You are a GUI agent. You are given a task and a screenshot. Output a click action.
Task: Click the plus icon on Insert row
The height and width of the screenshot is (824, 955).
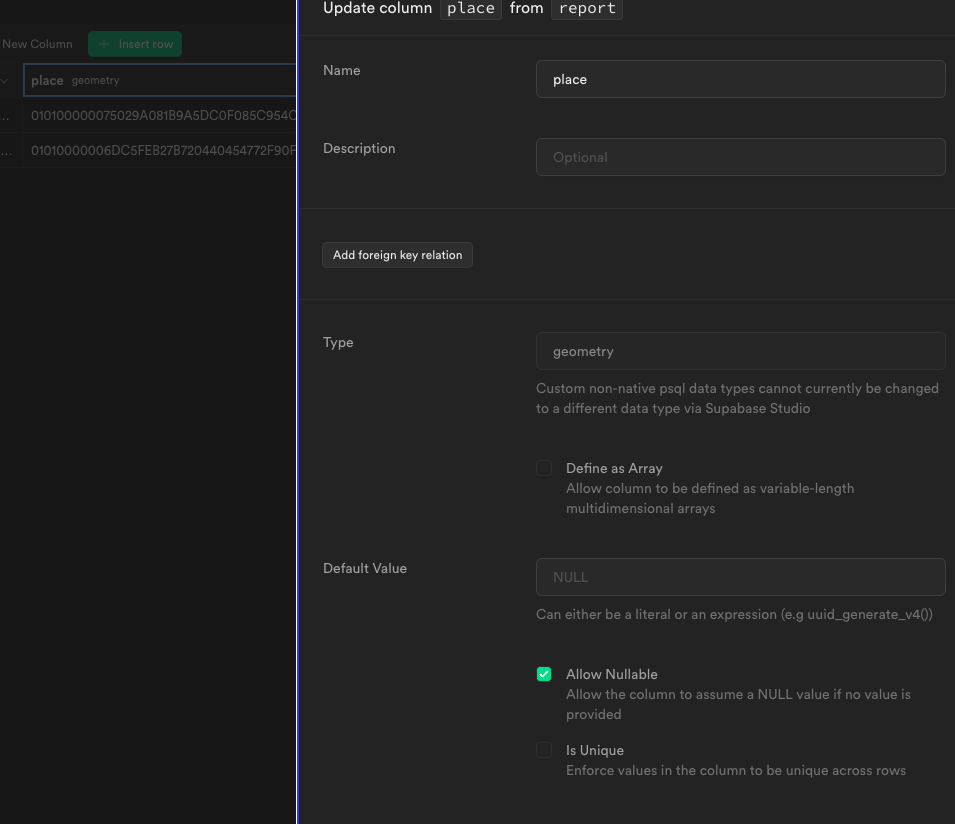104,44
